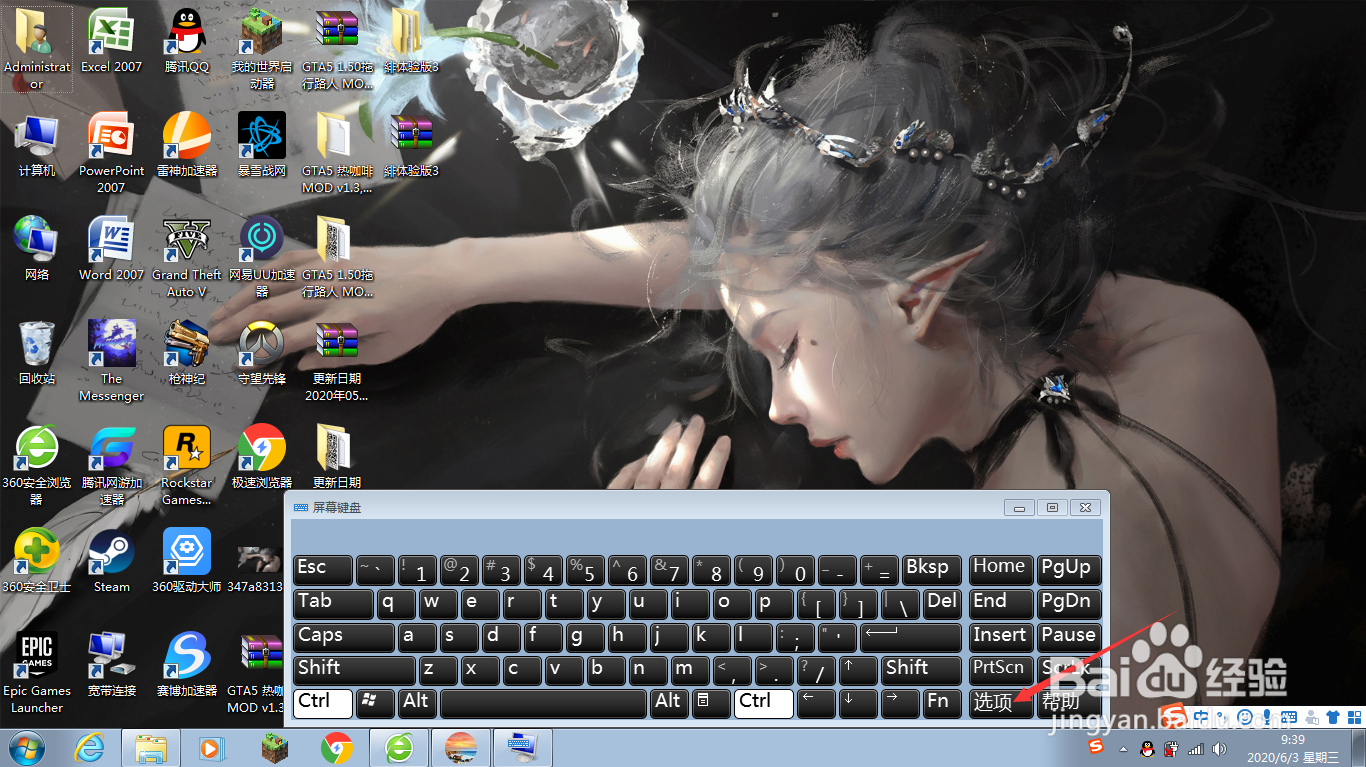1366x767 pixels.
Task: Open the Word 2007 shortcut
Action: coord(111,248)
